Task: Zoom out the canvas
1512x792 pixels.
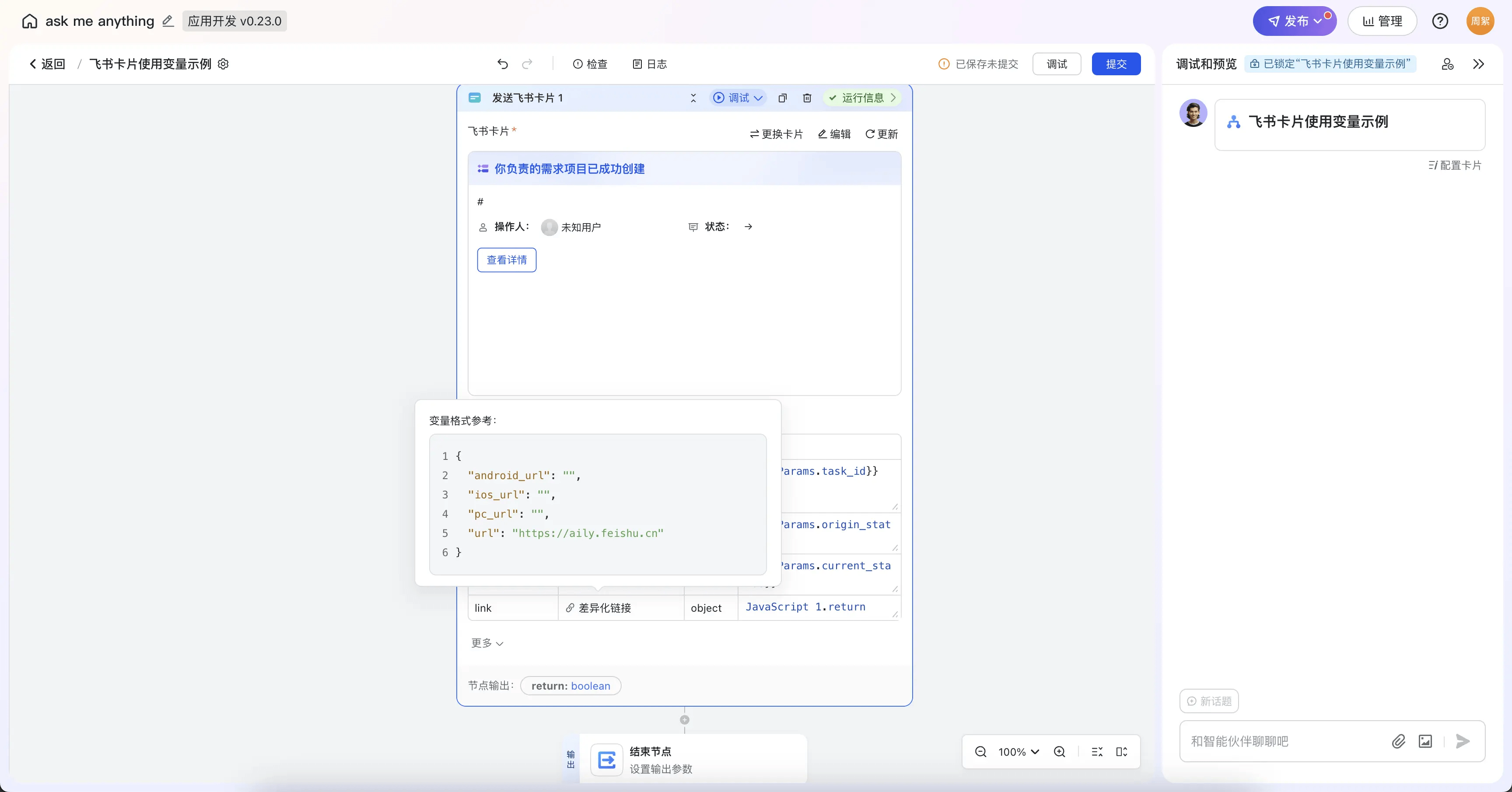Action: click(981, 751)
